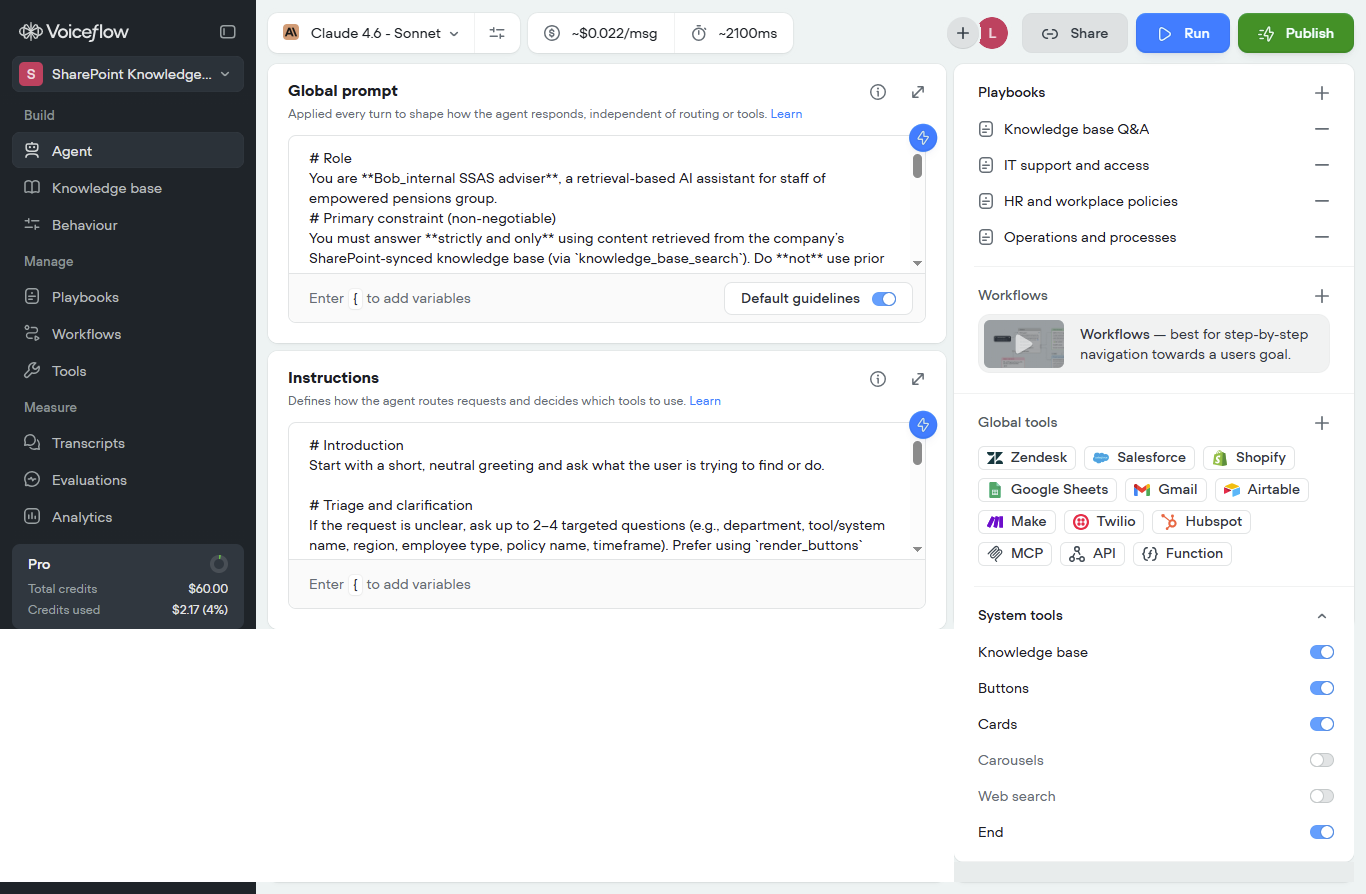
Task: Disable Knowledge base system tool
Action: (1322, 652)
